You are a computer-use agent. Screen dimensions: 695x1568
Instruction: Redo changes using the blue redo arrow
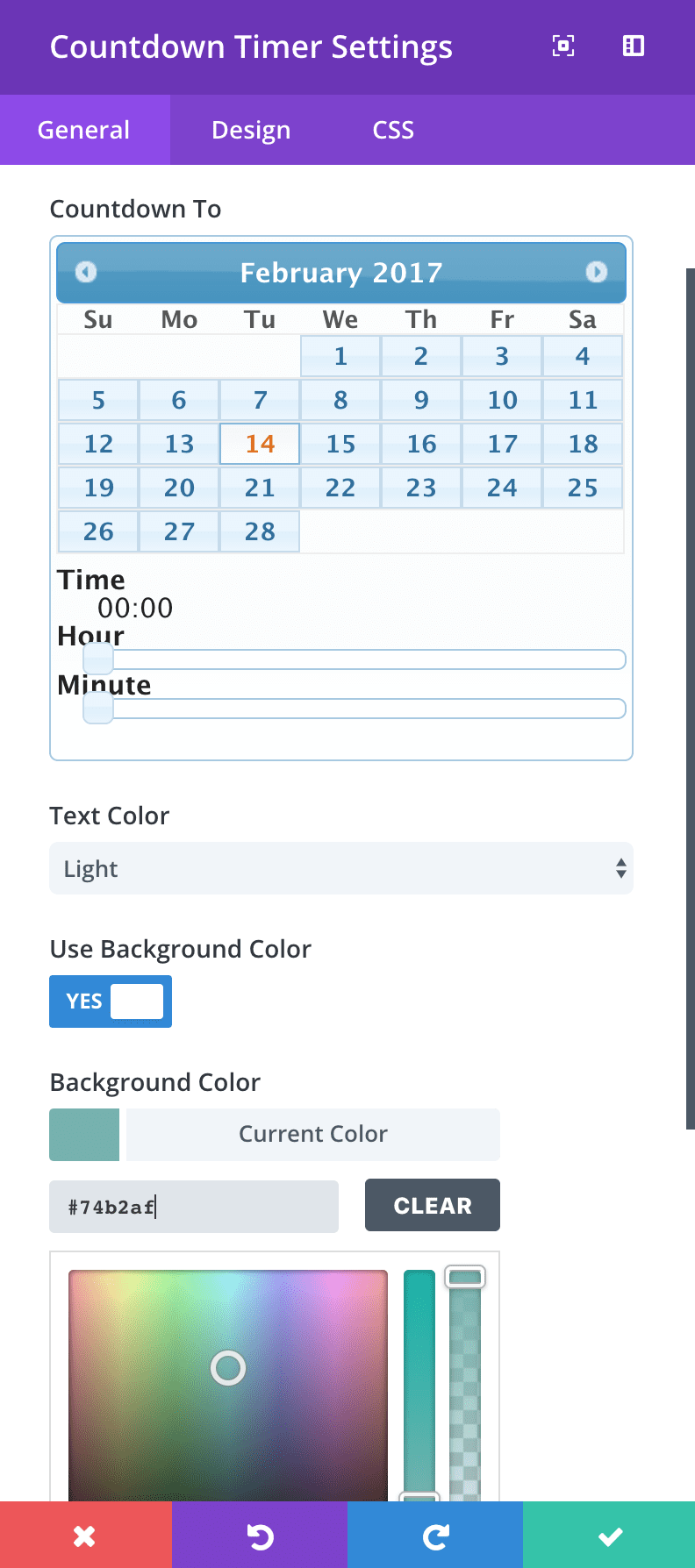(x=436, y=1535)
